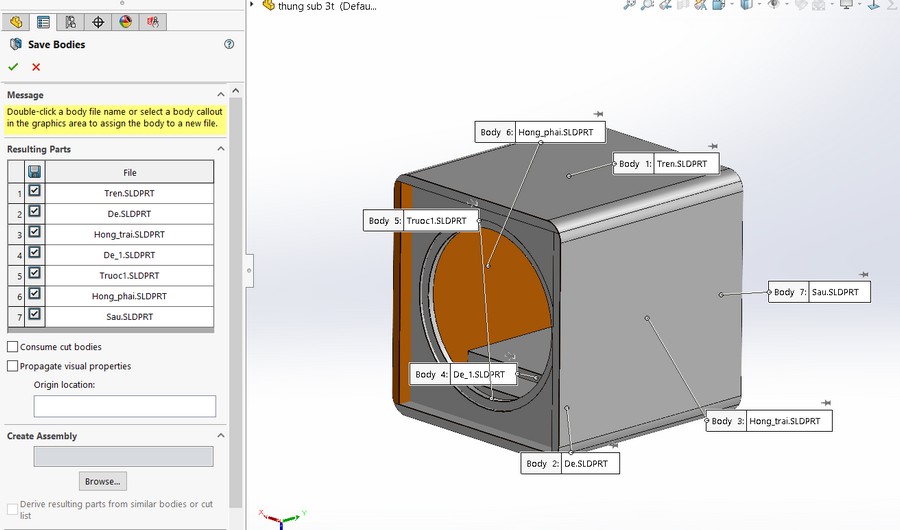Click the Save Bodies help icon
The image size is (900, 530).
coord(229,44)
